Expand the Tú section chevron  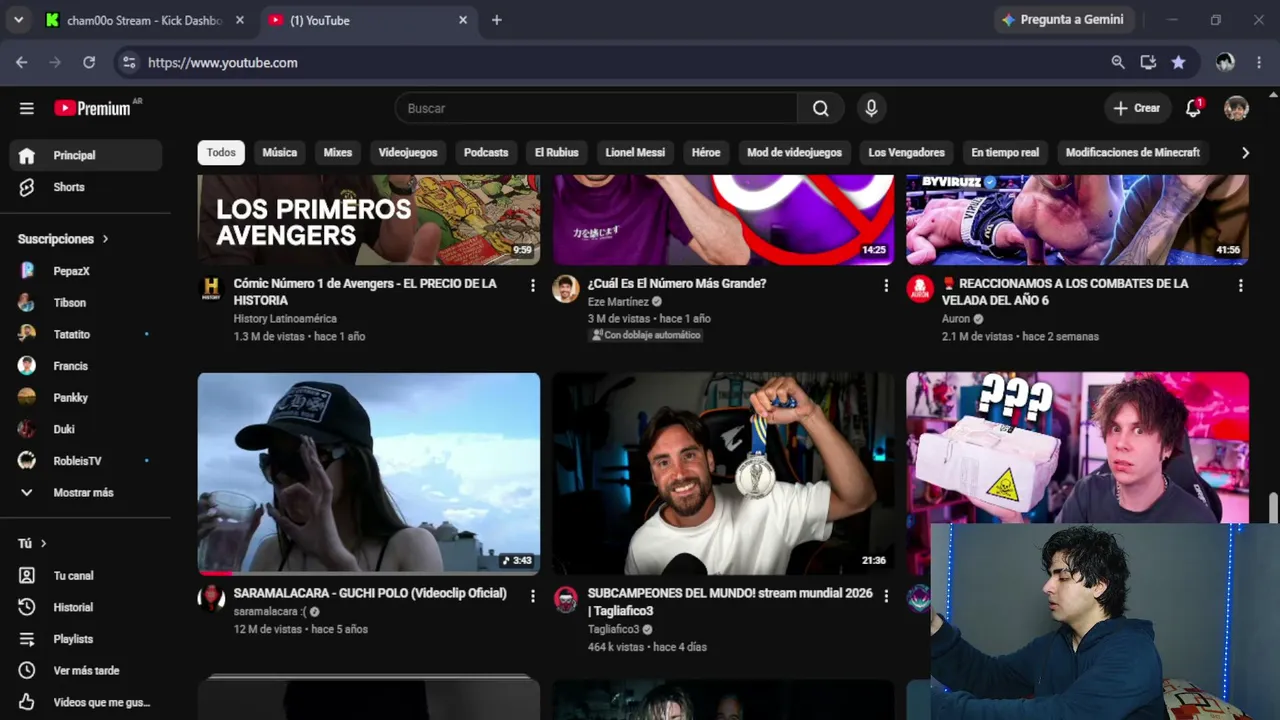point(43,543)
